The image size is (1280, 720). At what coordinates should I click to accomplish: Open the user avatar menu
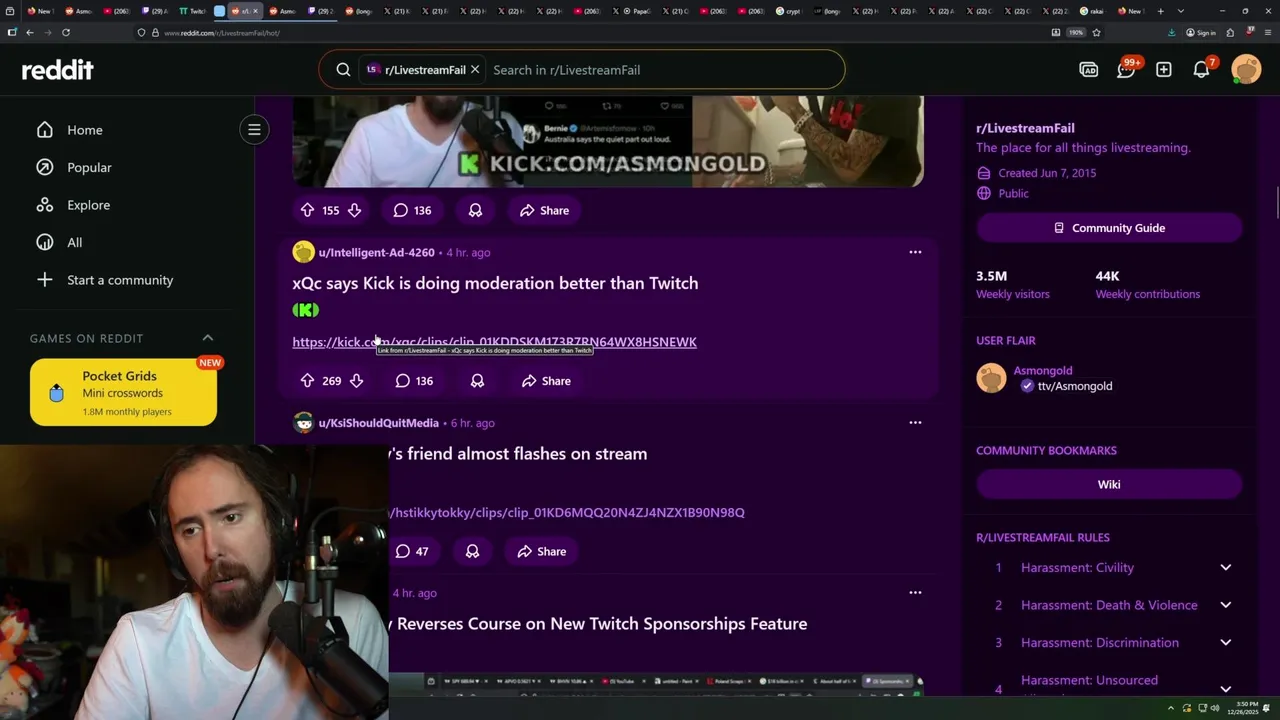1246,70
